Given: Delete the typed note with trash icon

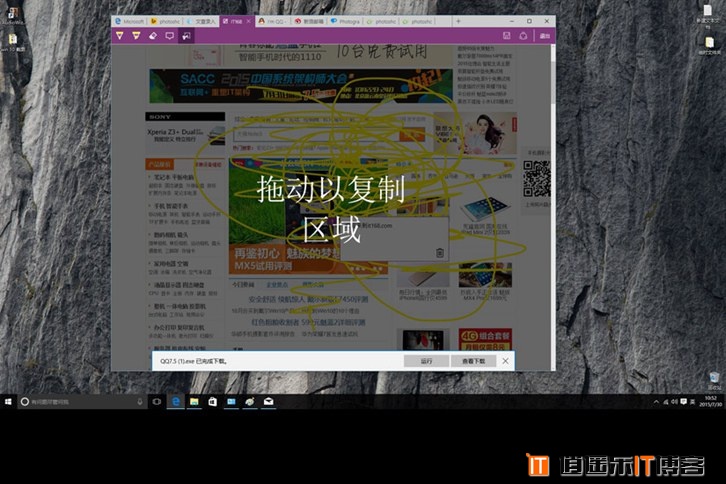Looking at the screenshot, I should 439,252.
